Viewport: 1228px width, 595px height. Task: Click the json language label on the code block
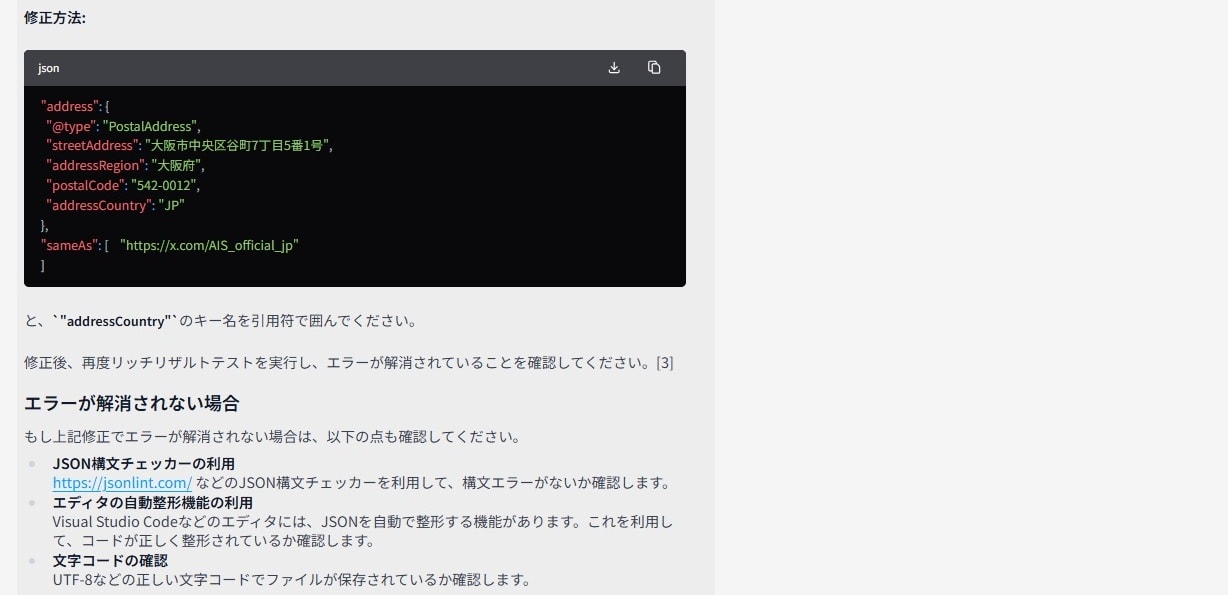48,68
